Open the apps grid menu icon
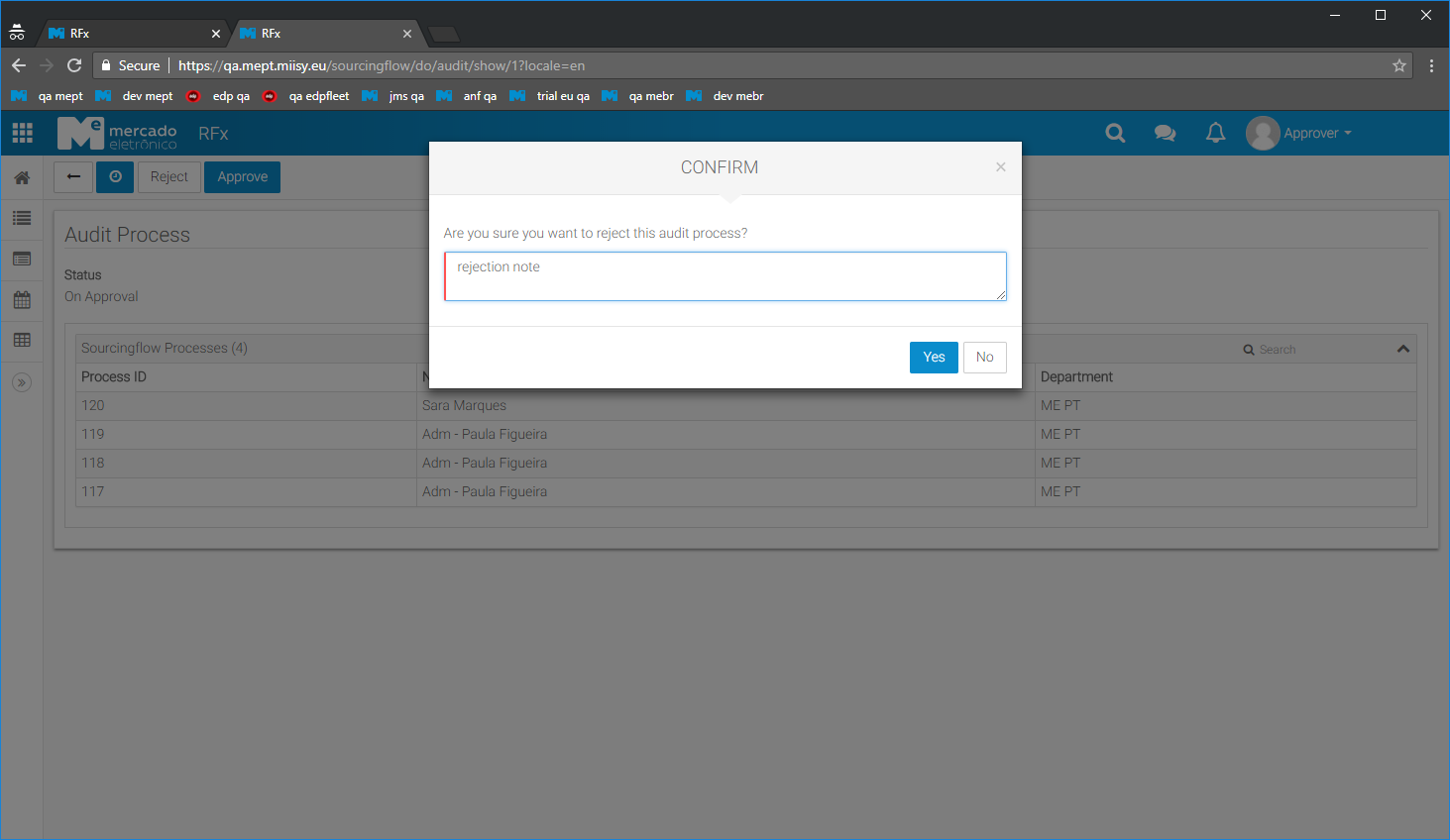This screenshot has height=840, width=1450. pyautogui.click(x=22, y=133)
